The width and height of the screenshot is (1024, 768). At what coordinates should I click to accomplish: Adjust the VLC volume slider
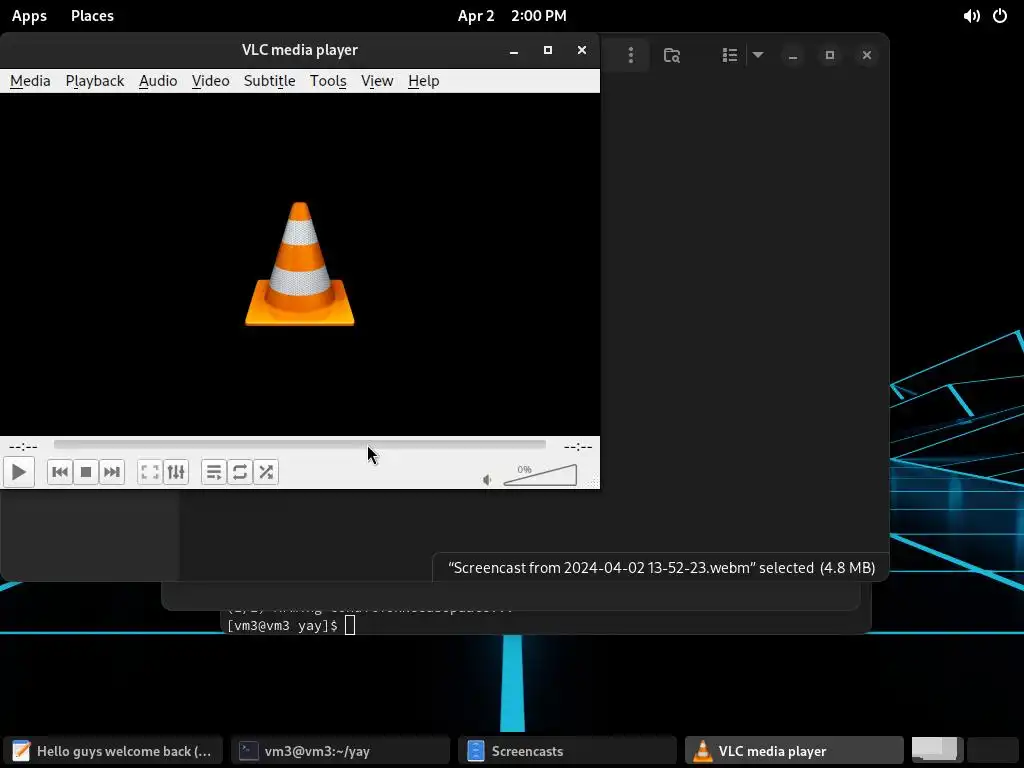540,475
